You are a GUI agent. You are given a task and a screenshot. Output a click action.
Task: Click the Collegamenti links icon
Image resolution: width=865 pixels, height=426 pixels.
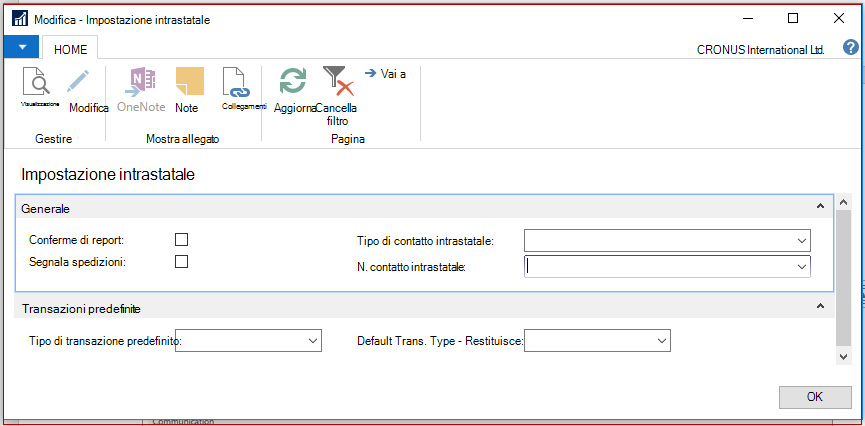[x=236, y=82]
